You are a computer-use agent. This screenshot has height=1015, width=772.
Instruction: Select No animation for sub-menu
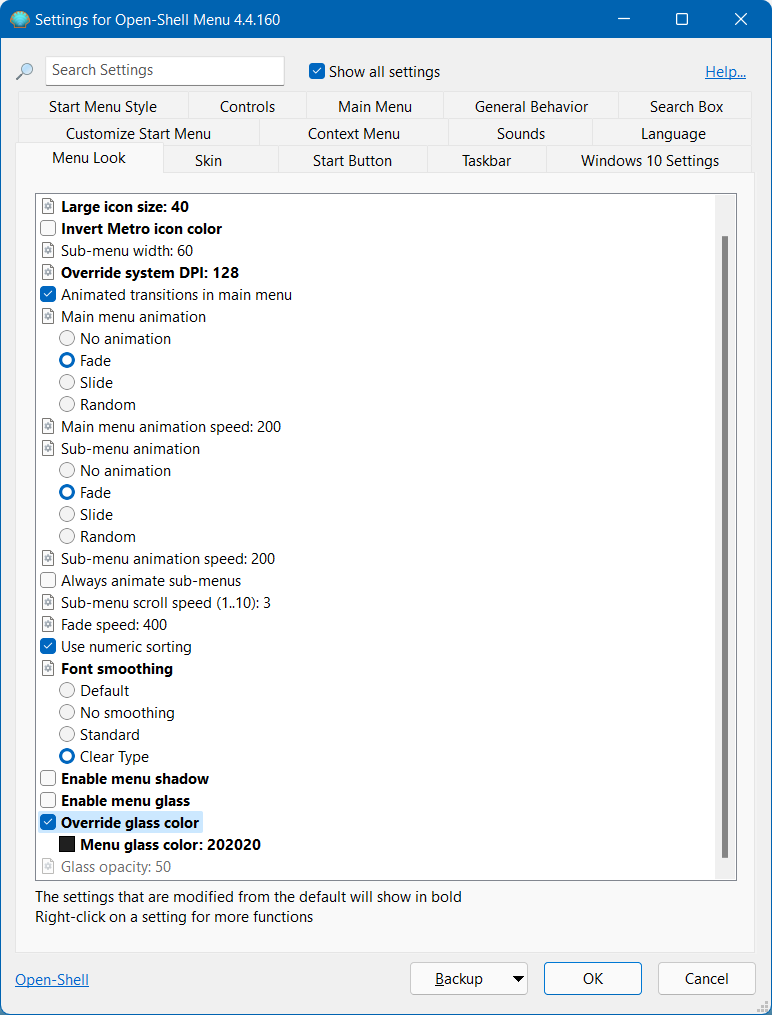67,471
